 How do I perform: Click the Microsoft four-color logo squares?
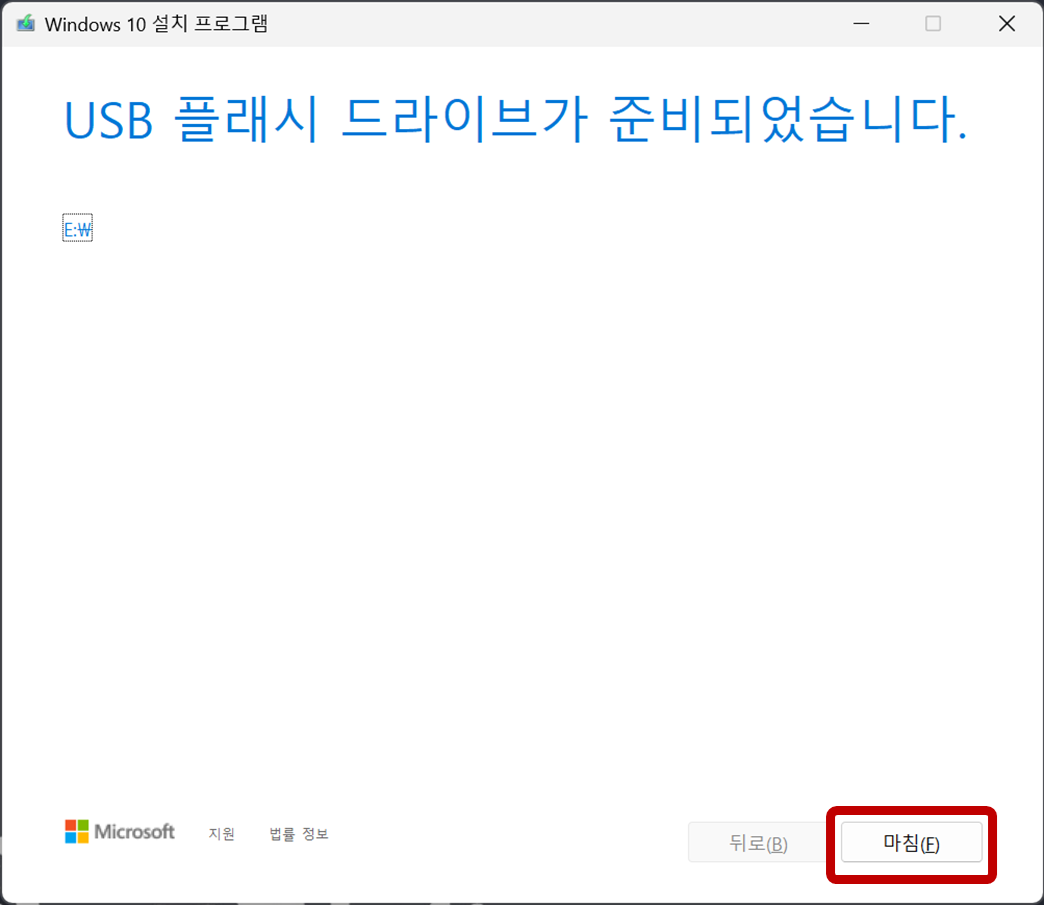click(77, 831)
